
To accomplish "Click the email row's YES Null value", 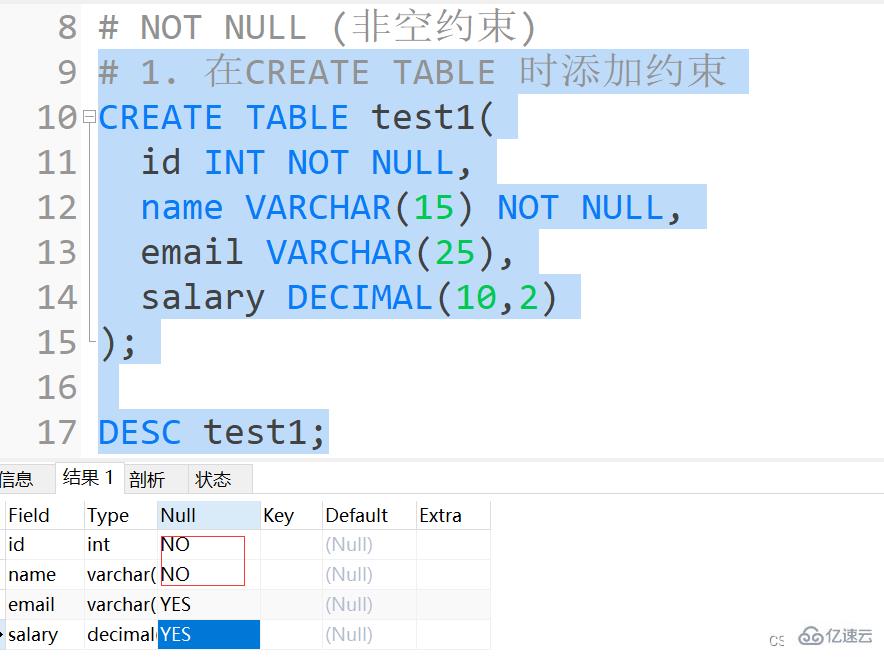I will (x=177, y=604).
